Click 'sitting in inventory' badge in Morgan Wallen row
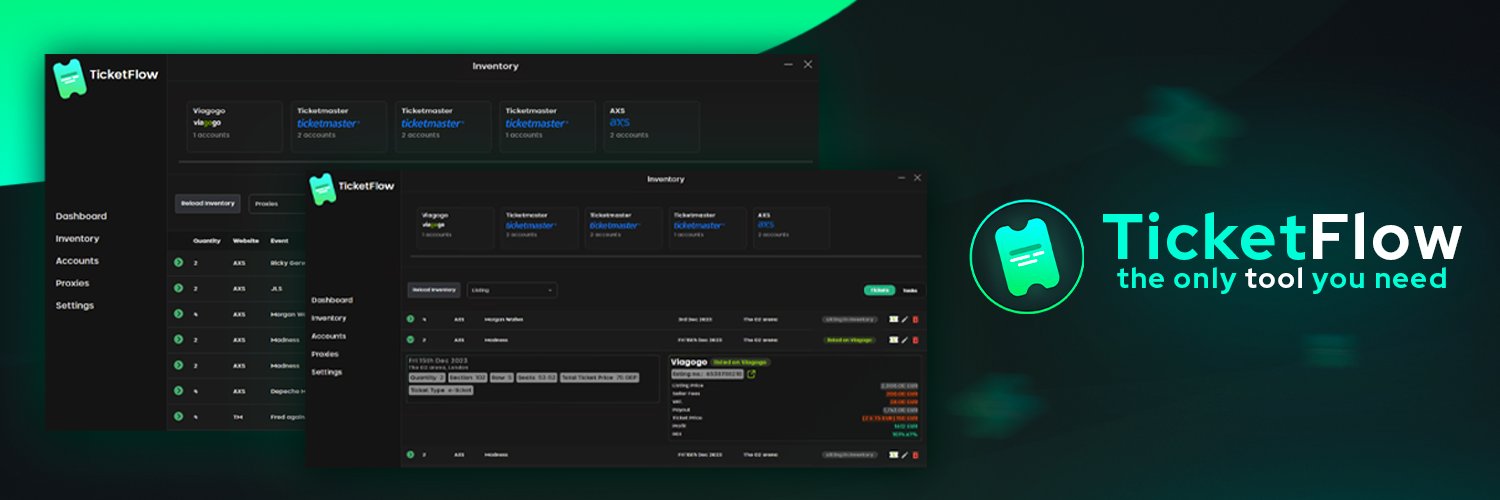 point(849,319)
